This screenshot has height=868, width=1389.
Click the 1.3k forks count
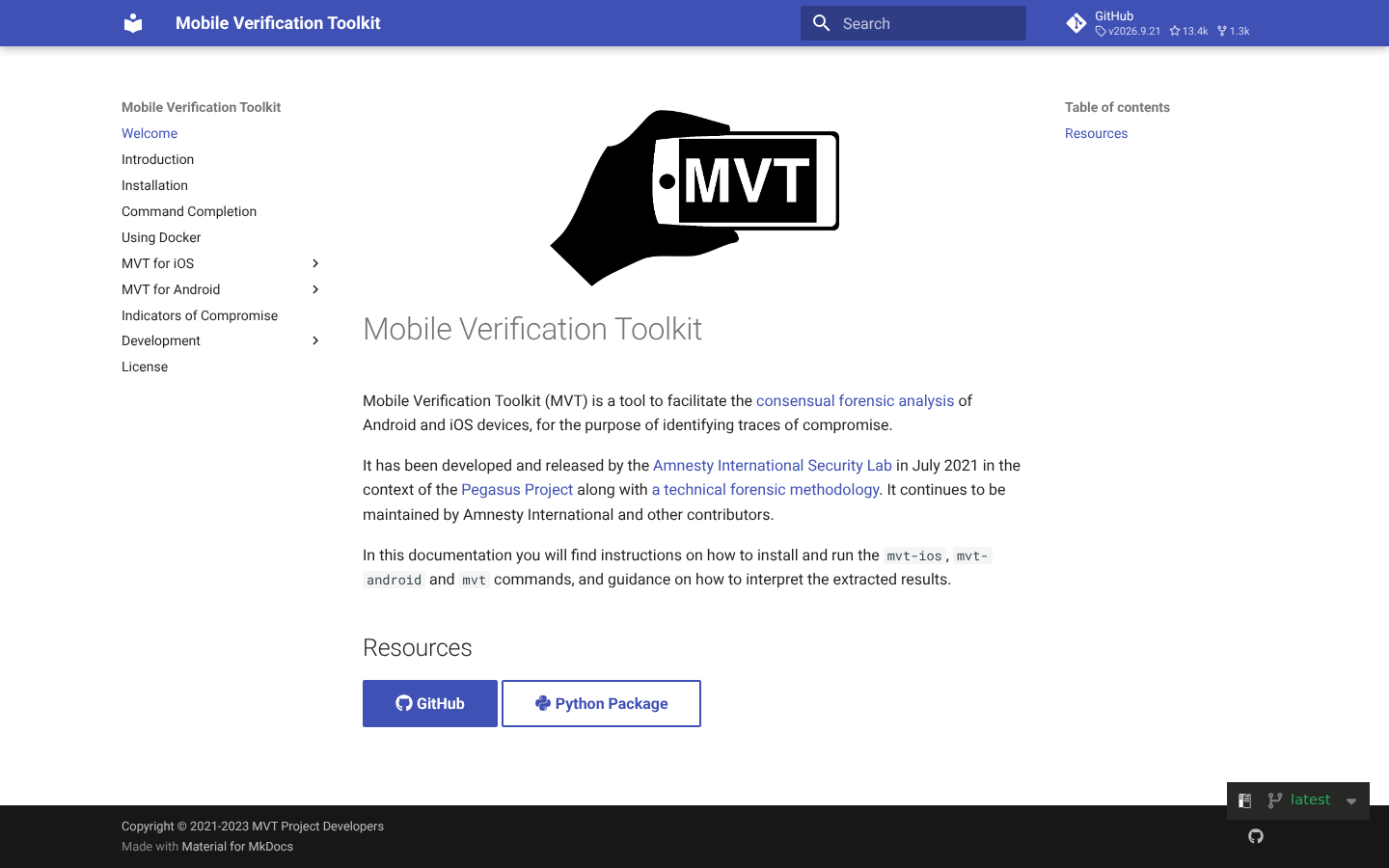pos(1234,31)
